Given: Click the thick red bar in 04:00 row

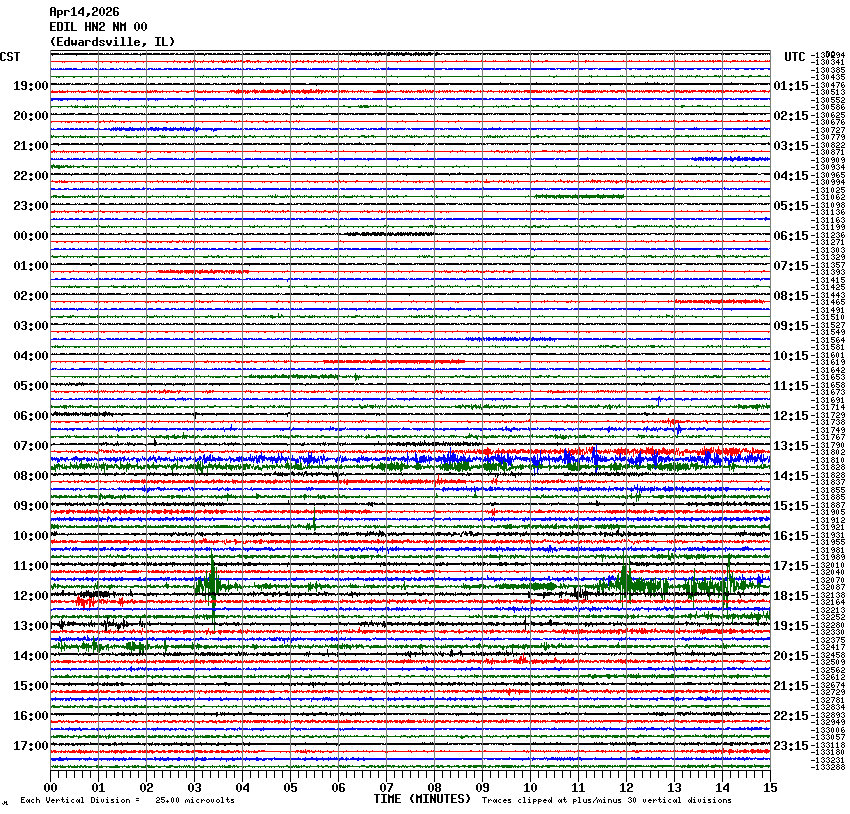Looking at the screenshot, I should click(394, 361).
